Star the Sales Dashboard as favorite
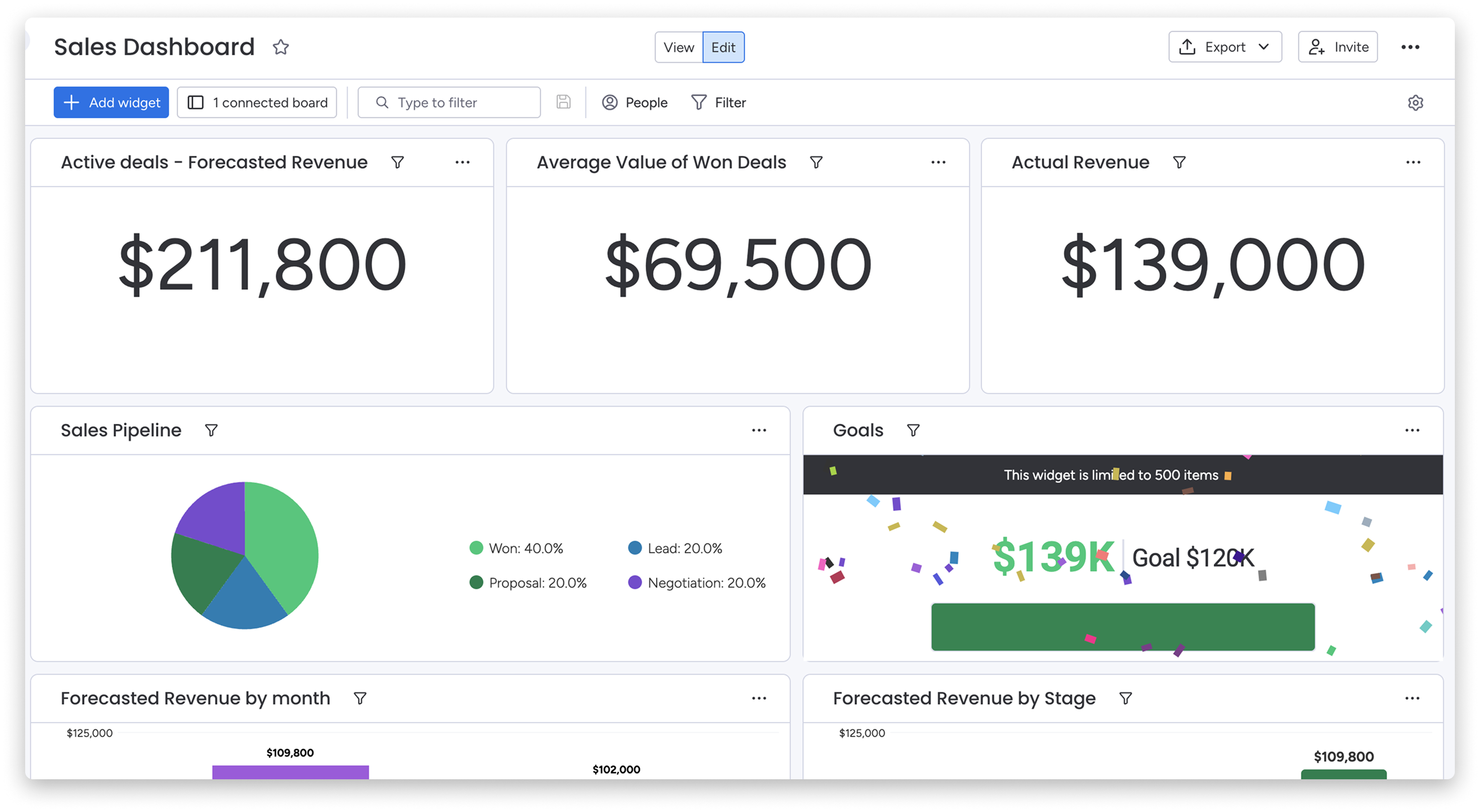This screenshot has height=812, width=1480. click(280, 47)
